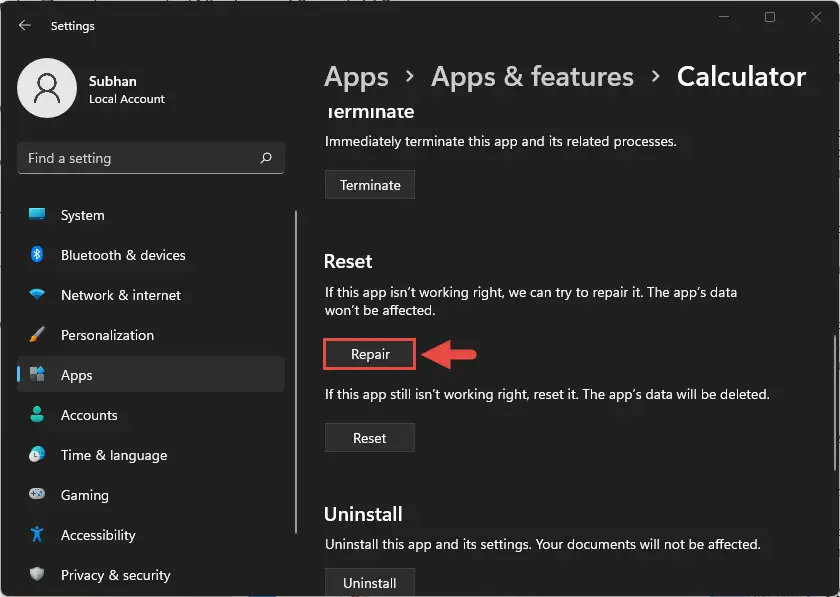
Task: Click the Reset section heading
Action: (348, 262)
